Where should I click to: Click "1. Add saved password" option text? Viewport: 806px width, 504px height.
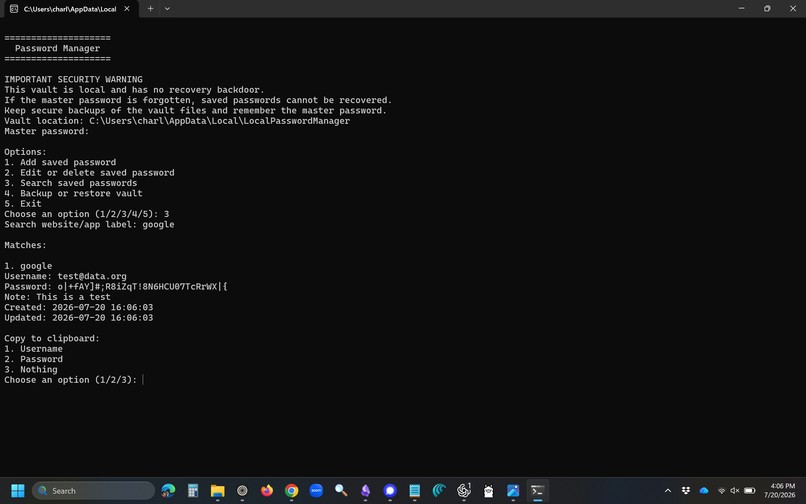60,163
